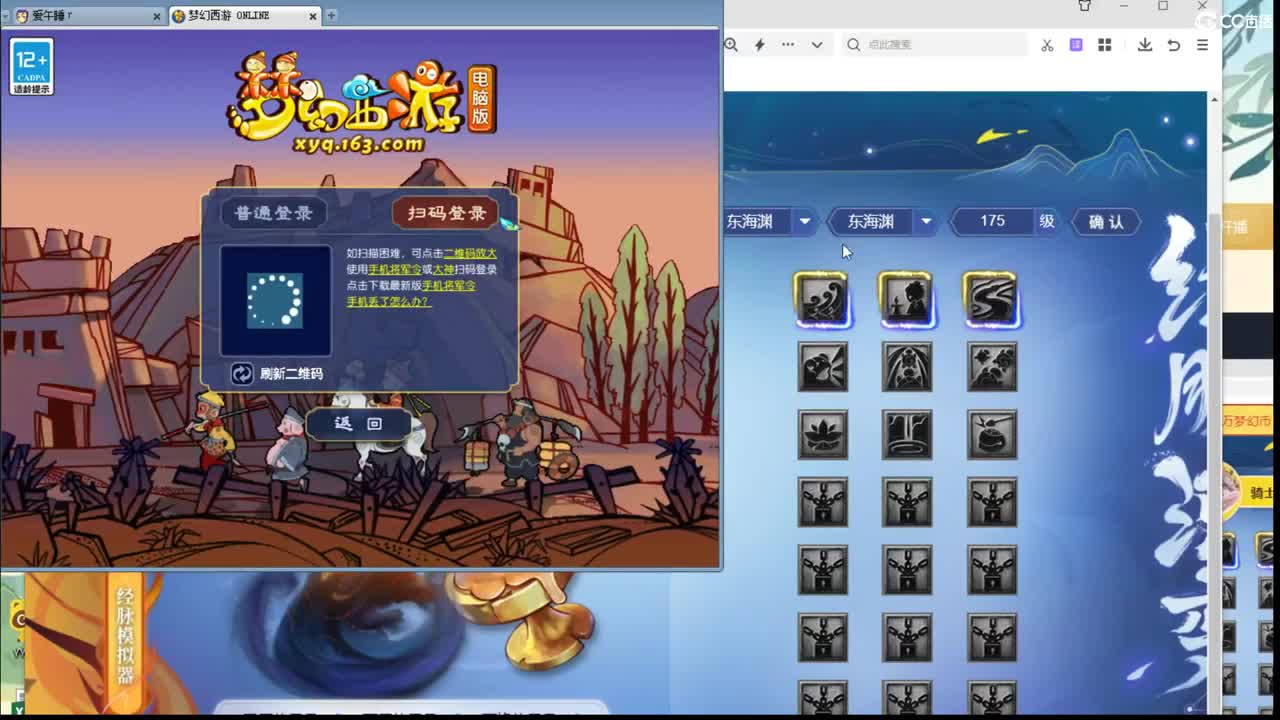Open the three-dots more options in browser
1280x720 pixels.
click(788, 44)
